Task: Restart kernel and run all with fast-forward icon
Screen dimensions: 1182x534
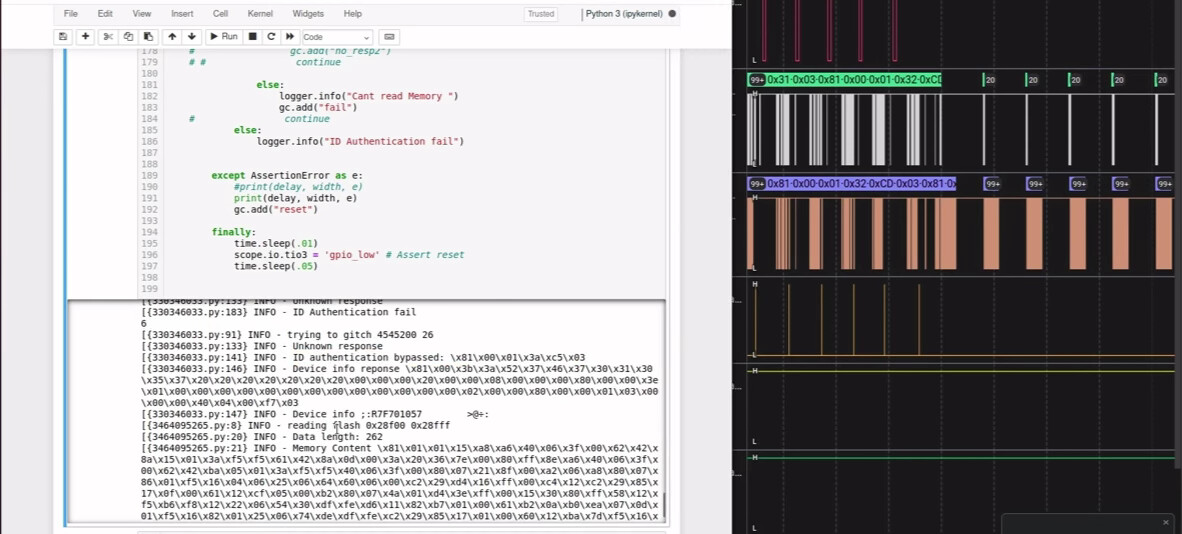Action: point(289,37)
